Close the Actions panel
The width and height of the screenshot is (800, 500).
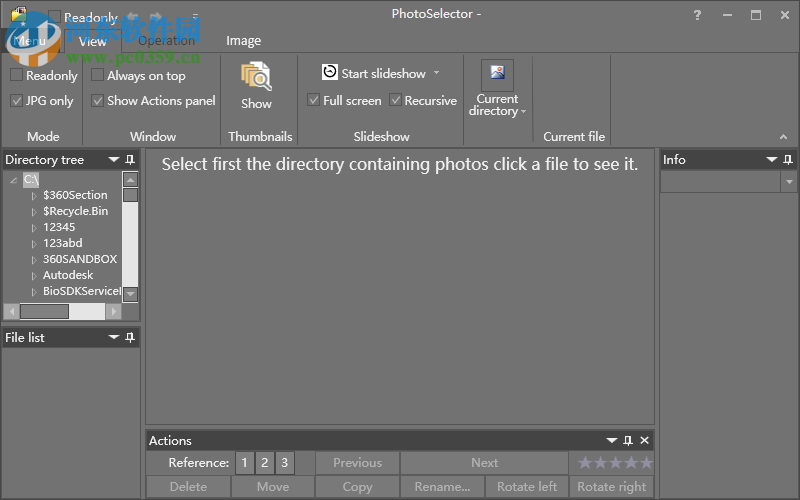tap(644, 440)
